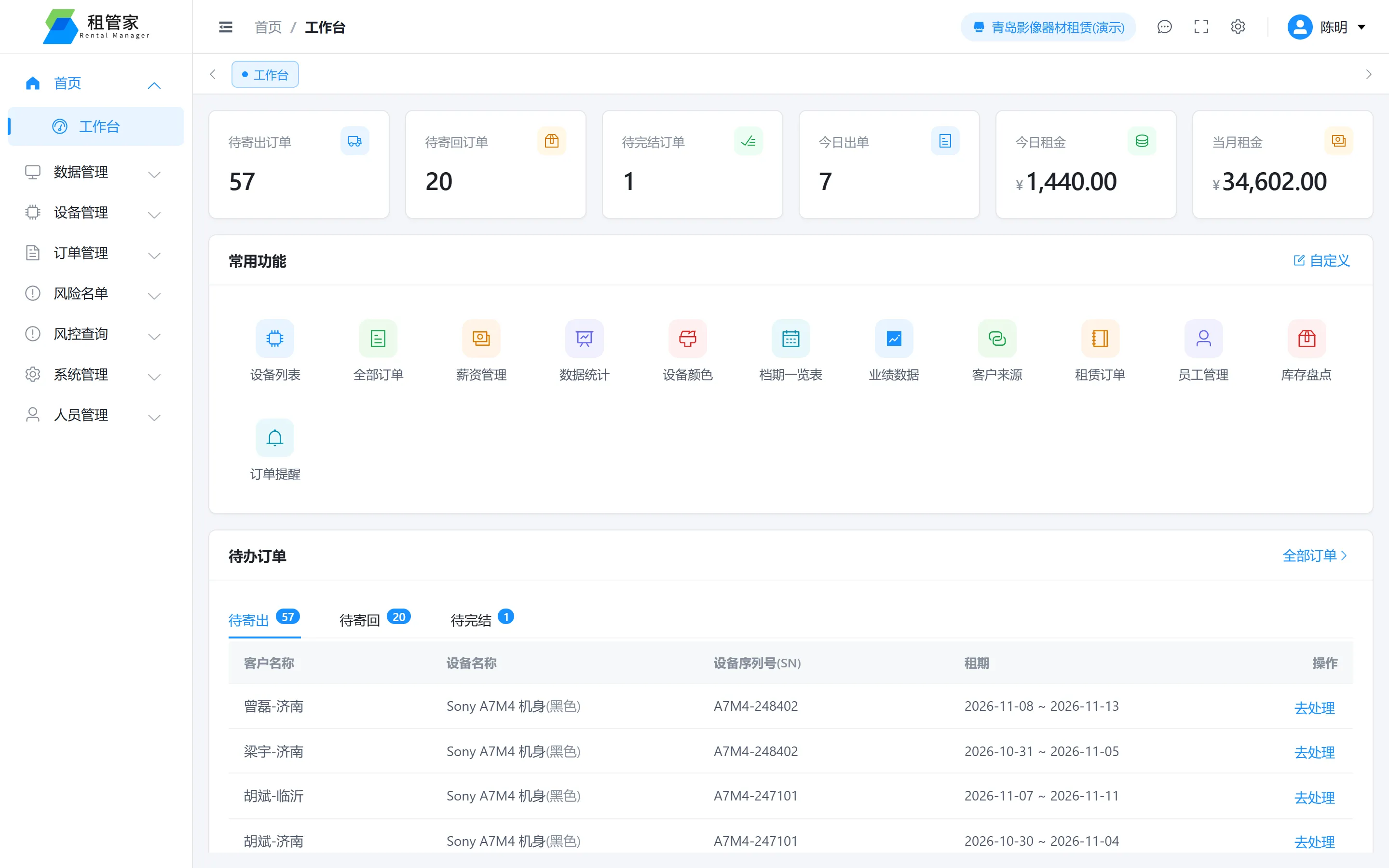
Task: Open 业绩数据 chart icon
Action: pyautogui.click(x=894, y=338)
